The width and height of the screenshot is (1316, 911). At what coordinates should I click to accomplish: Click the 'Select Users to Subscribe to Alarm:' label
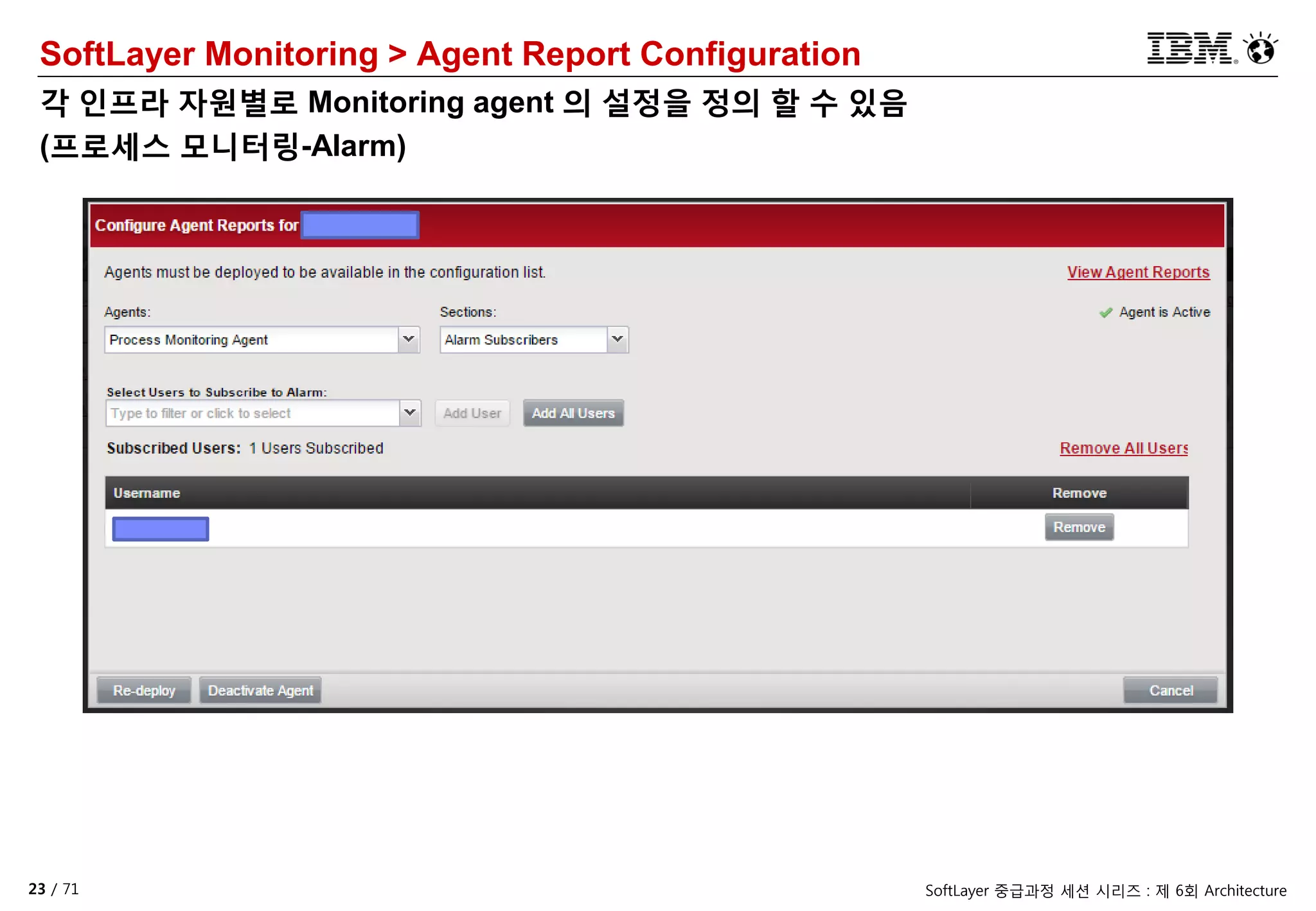[217, 392]
